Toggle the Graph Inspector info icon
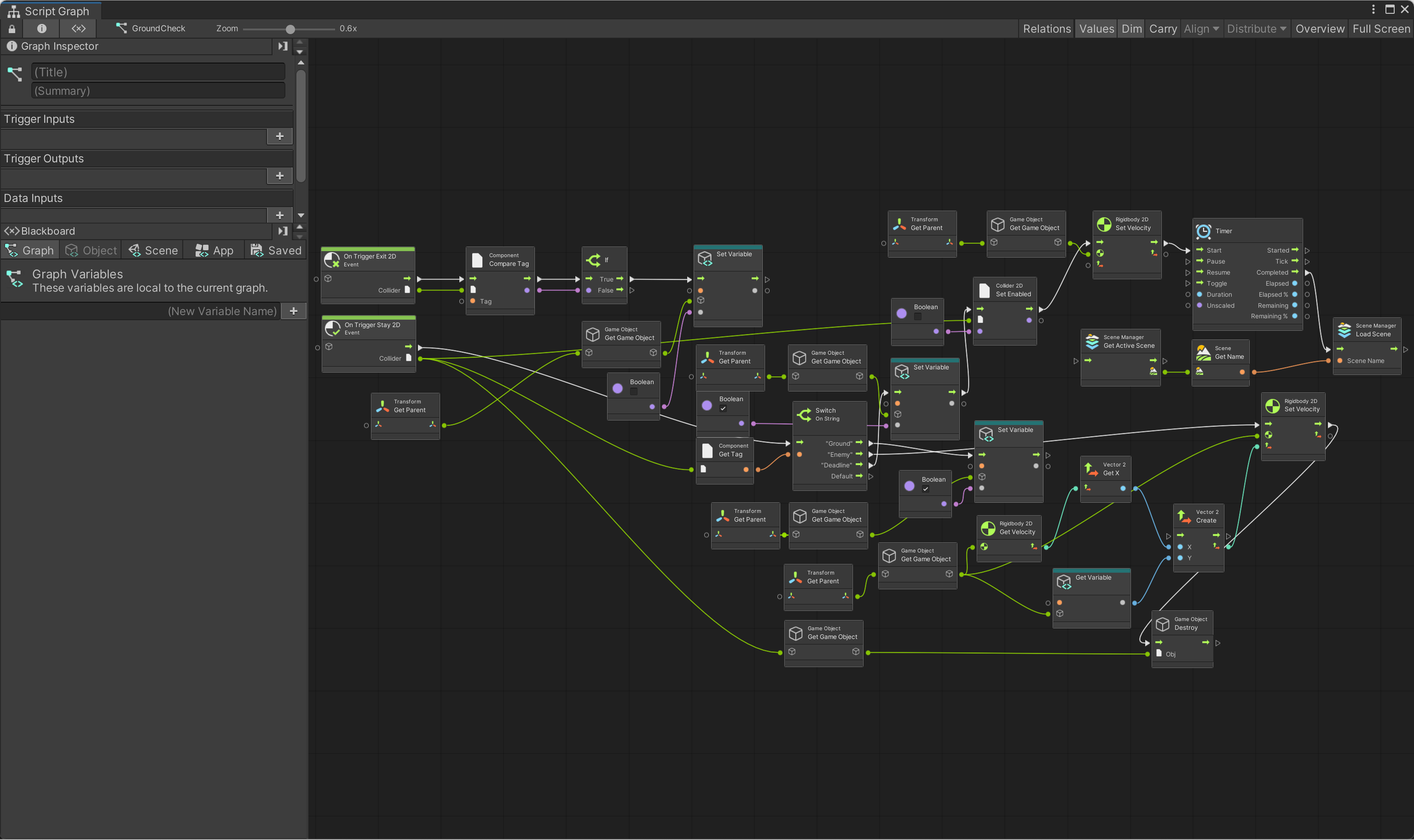This screenshot has height=840, width=1414. tap(41, 28)
